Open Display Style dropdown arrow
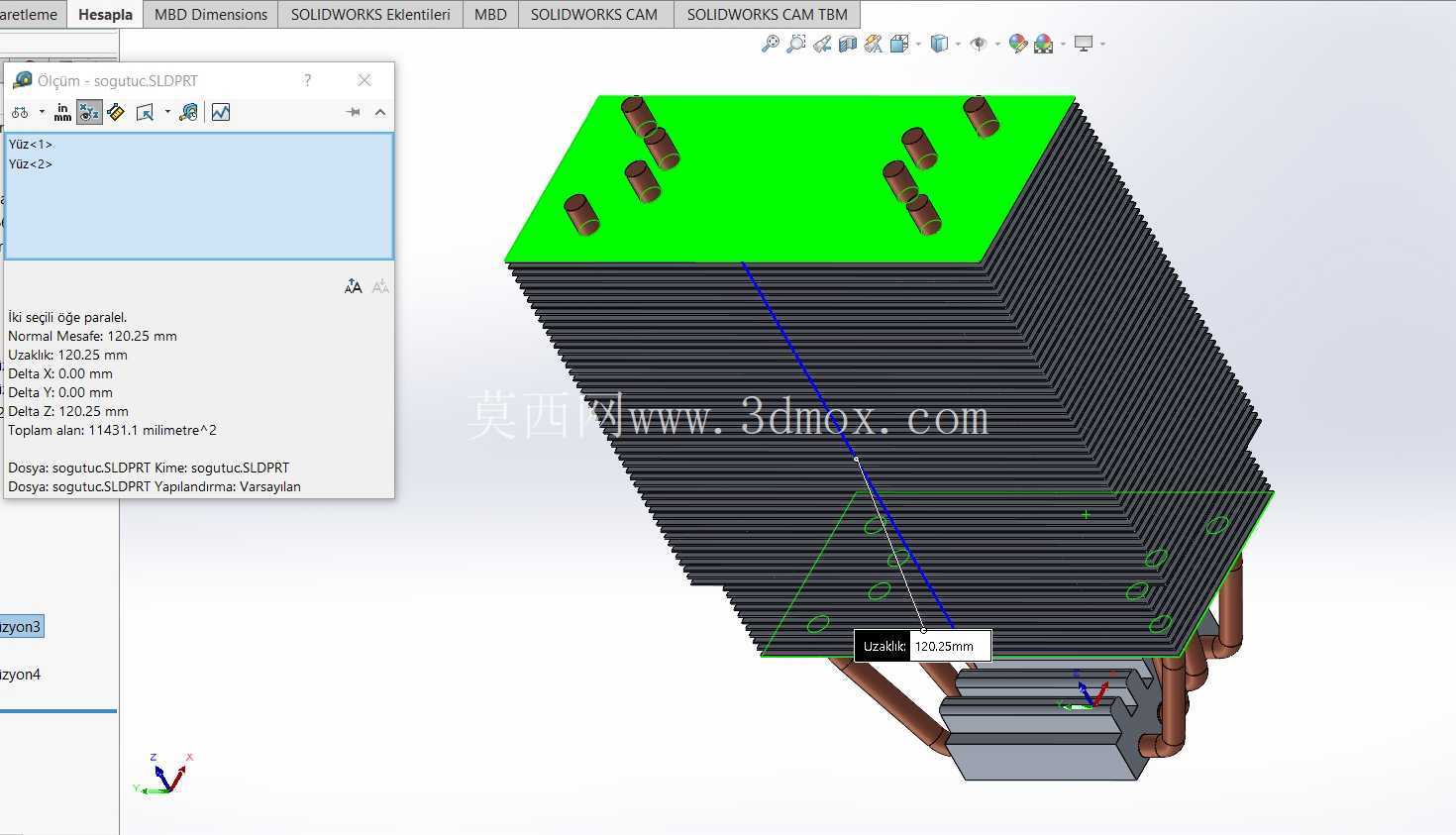Screen dimensions: 1456x835 coord(958,44)
